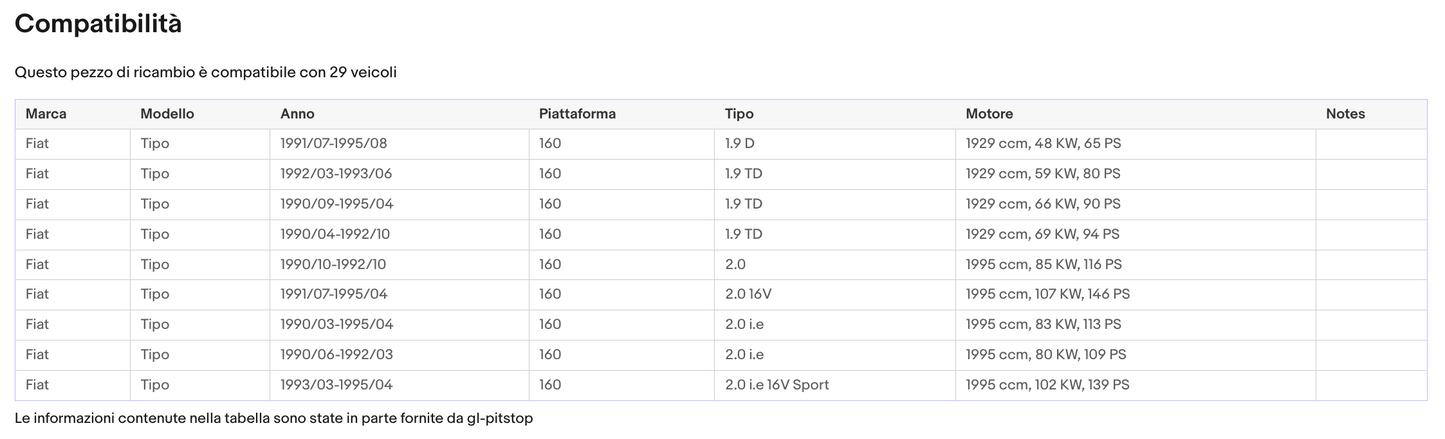Click the Motore column header
The height and width of the screenshot is (439, 1445).
click(x=989, y=114)
